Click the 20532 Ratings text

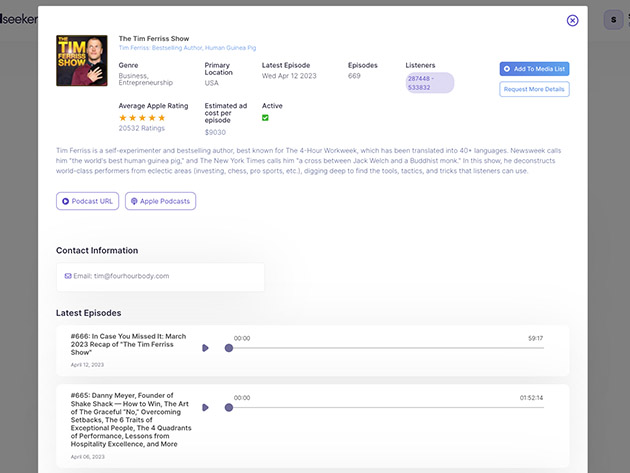tap(141, 128)
